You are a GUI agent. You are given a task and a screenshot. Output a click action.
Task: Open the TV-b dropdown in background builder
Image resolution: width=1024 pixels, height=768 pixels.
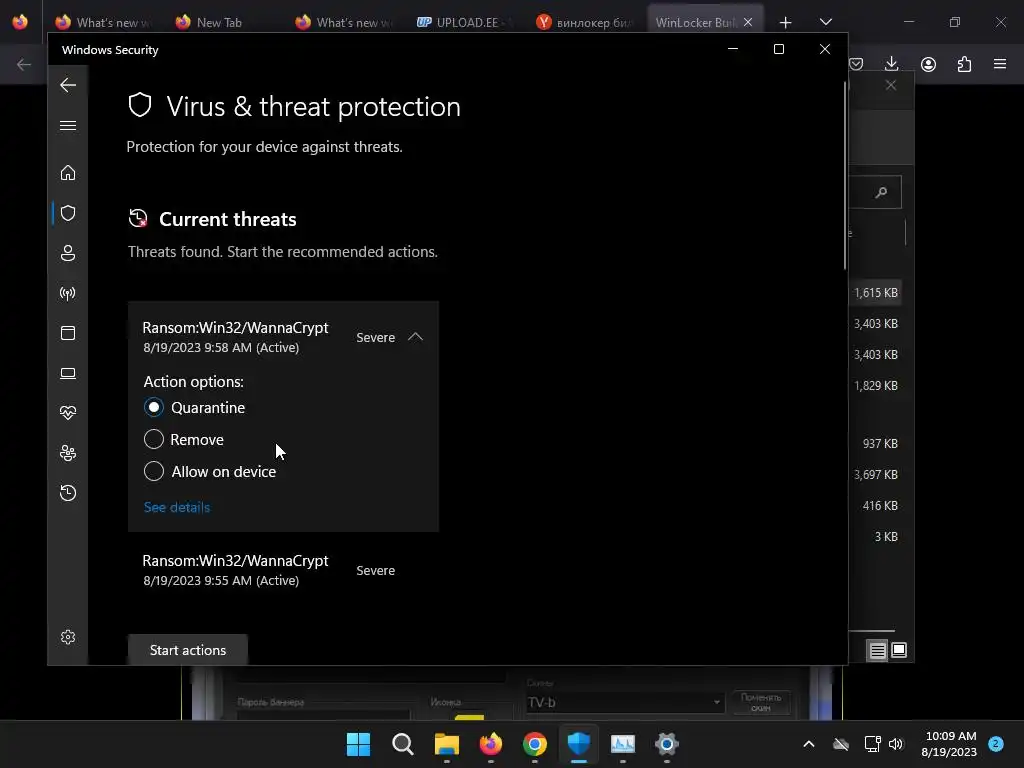click(625, 703)
